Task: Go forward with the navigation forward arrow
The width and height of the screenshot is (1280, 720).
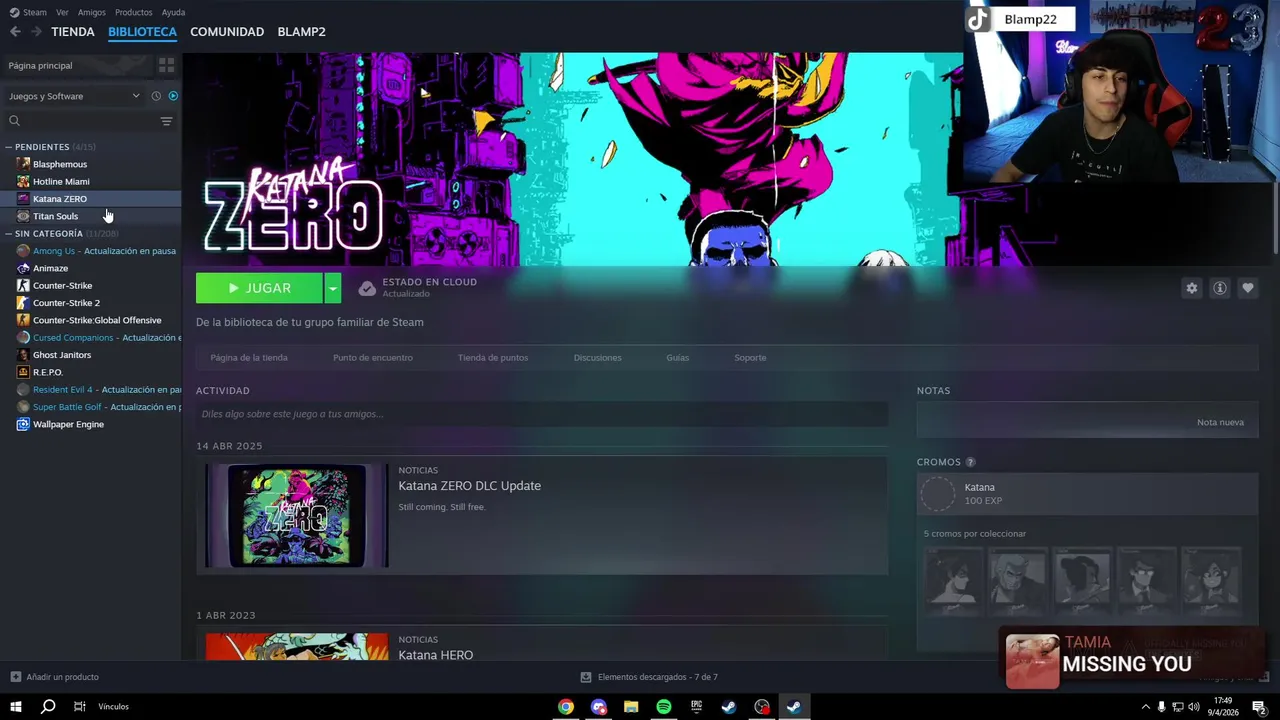Action: 36,32
